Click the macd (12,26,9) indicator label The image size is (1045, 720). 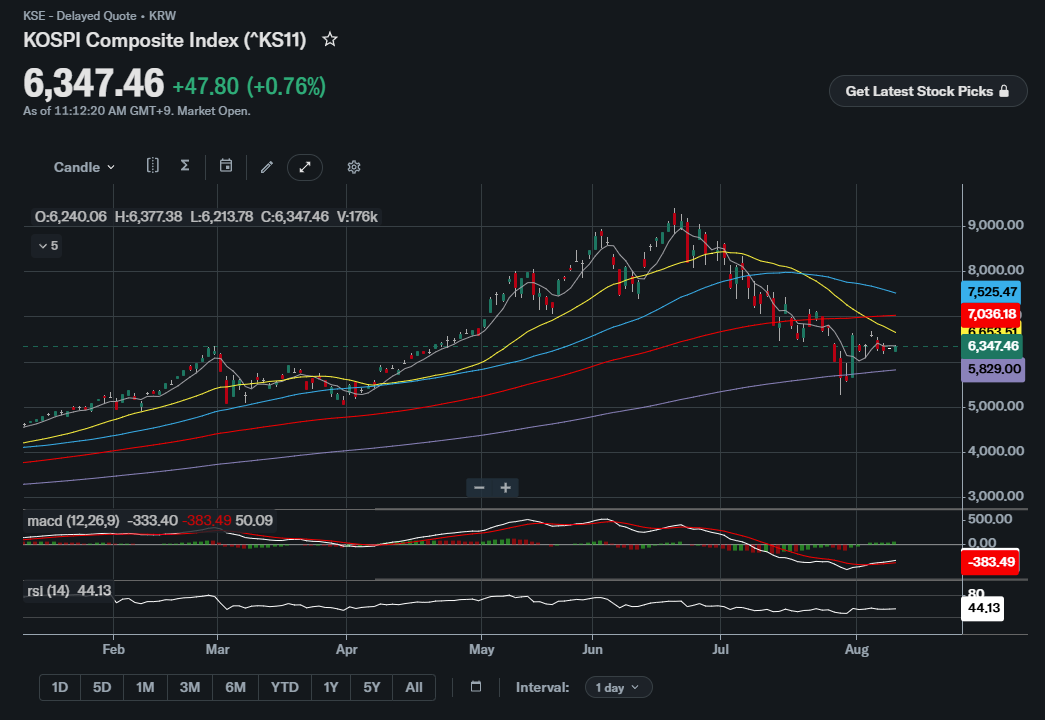(73, 521)
